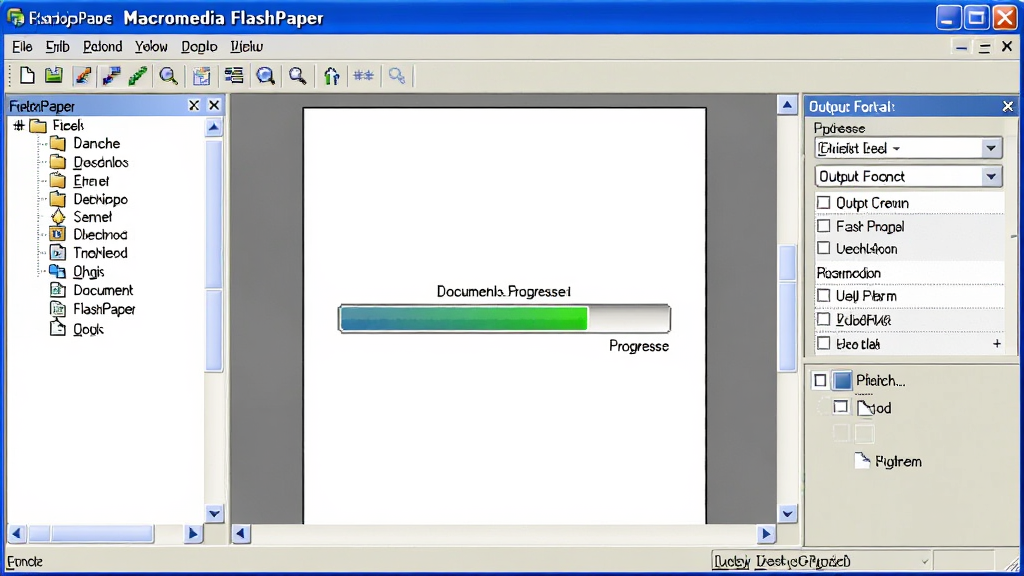Click the blue square icon beside Pfisich
1024x576 pixels.
coord(842,380)
